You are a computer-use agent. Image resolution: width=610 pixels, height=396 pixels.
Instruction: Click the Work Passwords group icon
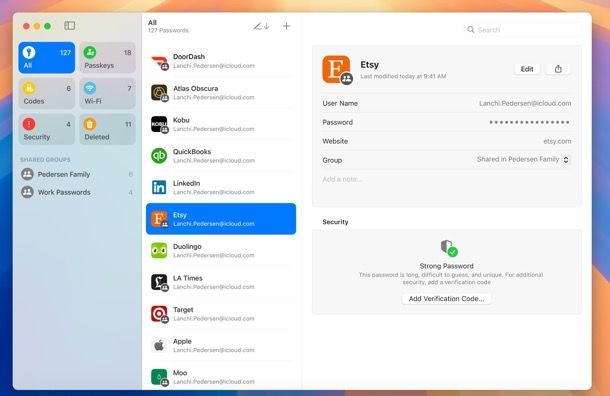point(27,192)
